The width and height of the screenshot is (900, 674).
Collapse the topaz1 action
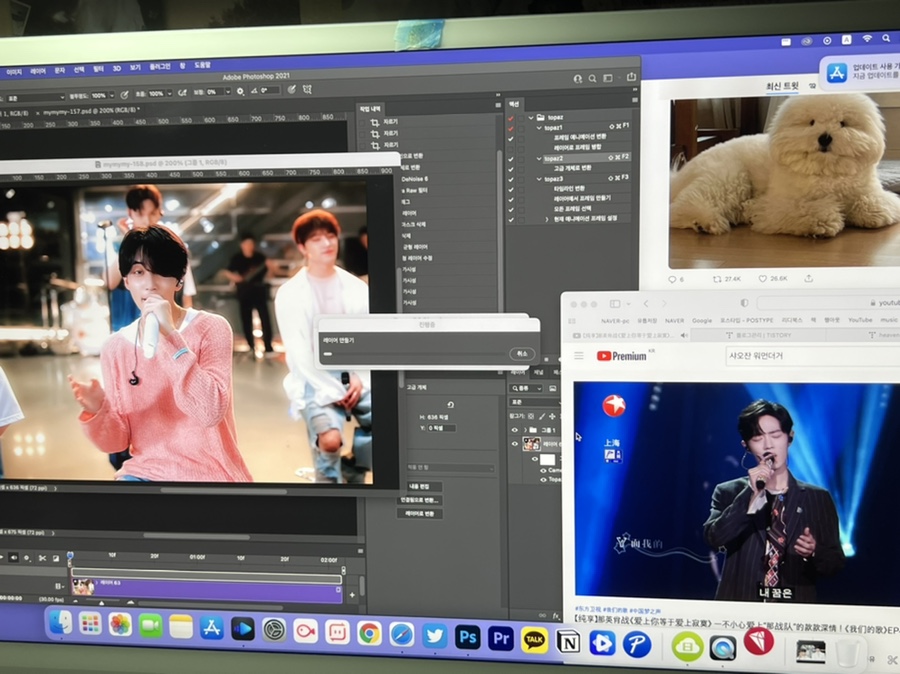(x=539, y=127)
